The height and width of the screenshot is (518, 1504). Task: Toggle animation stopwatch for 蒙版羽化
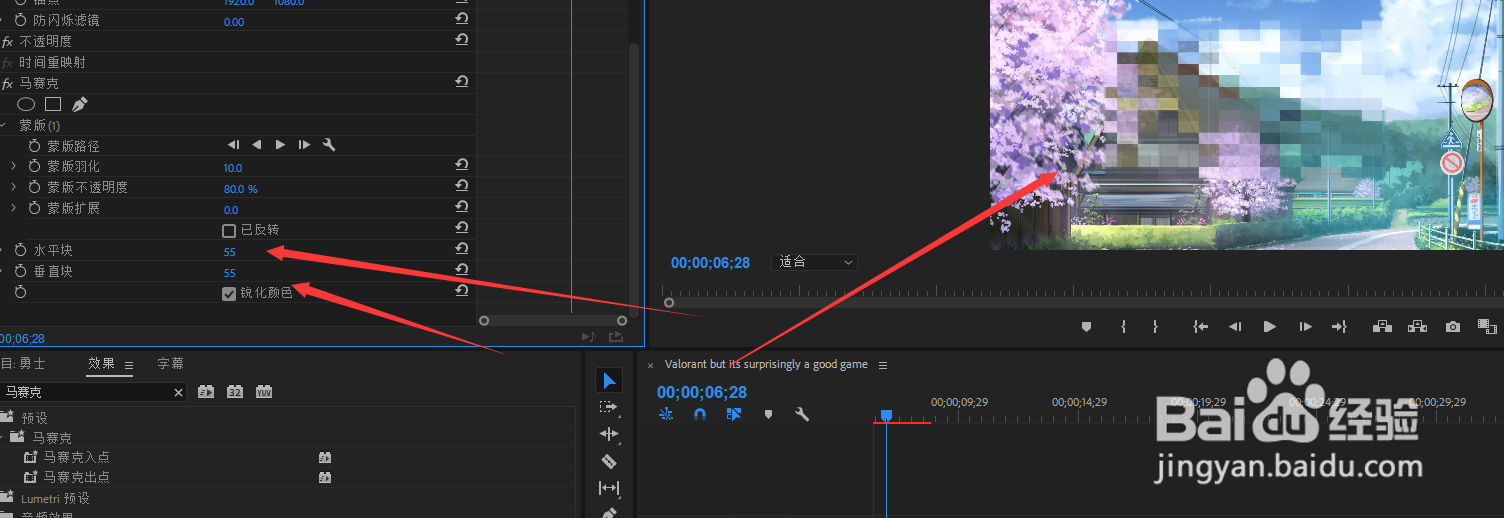click(34, 166)
